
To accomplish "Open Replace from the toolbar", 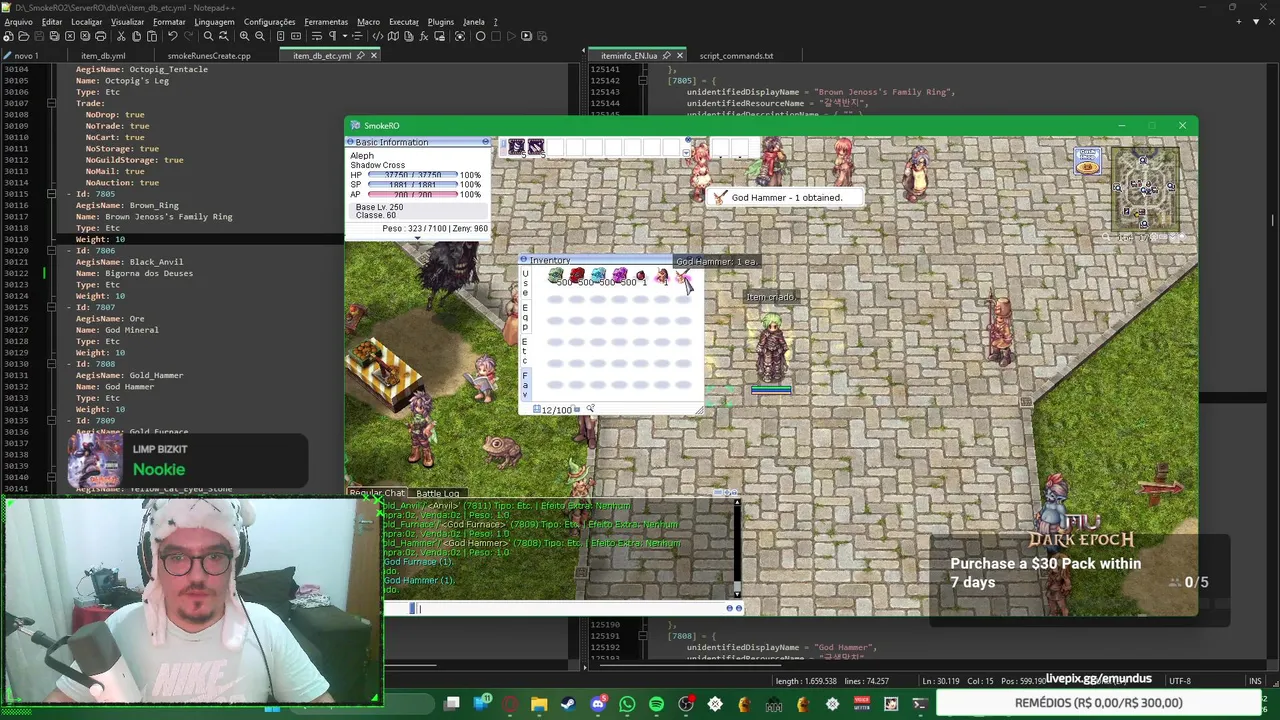I will coord(223,36).
